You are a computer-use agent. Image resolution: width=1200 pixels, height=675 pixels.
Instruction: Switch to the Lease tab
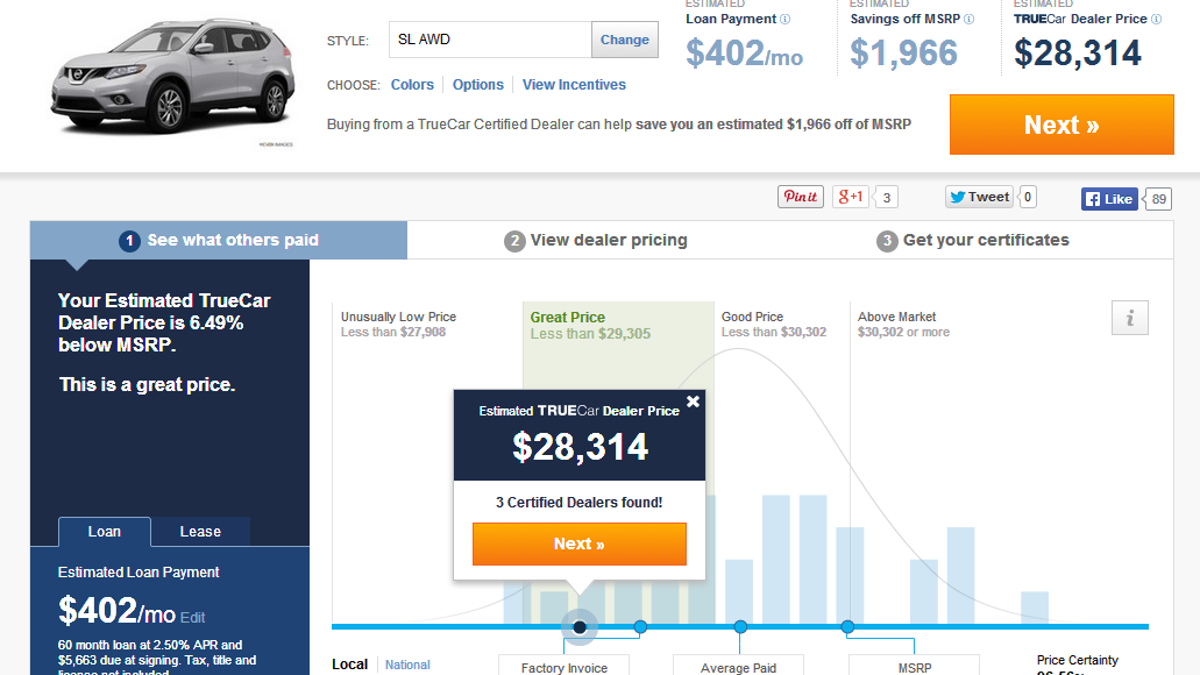click(200, 532)
